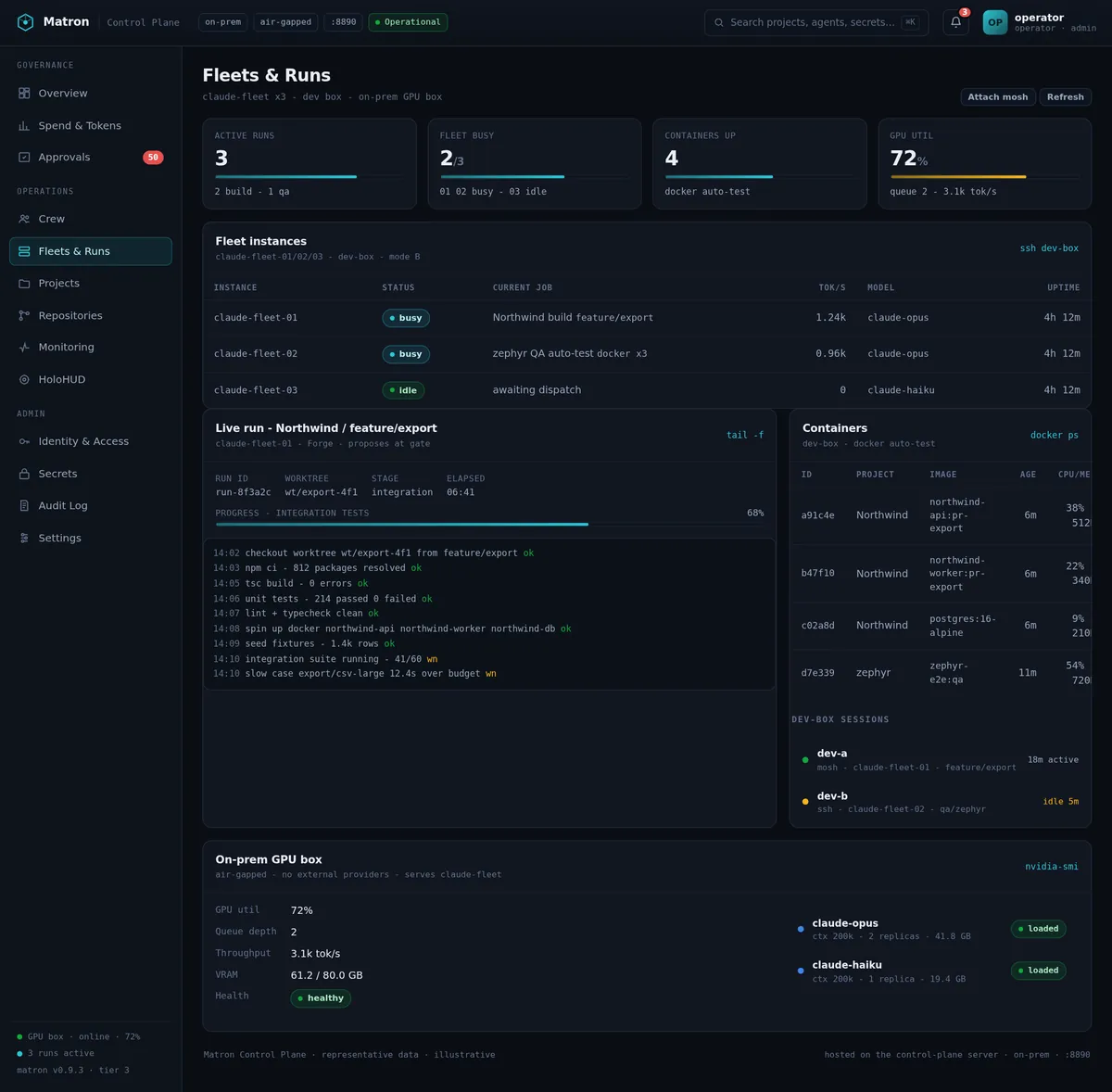The height and width of the screenshot is (1092, 1112).
Task: Open Repositories page
Action: [91, 316]
